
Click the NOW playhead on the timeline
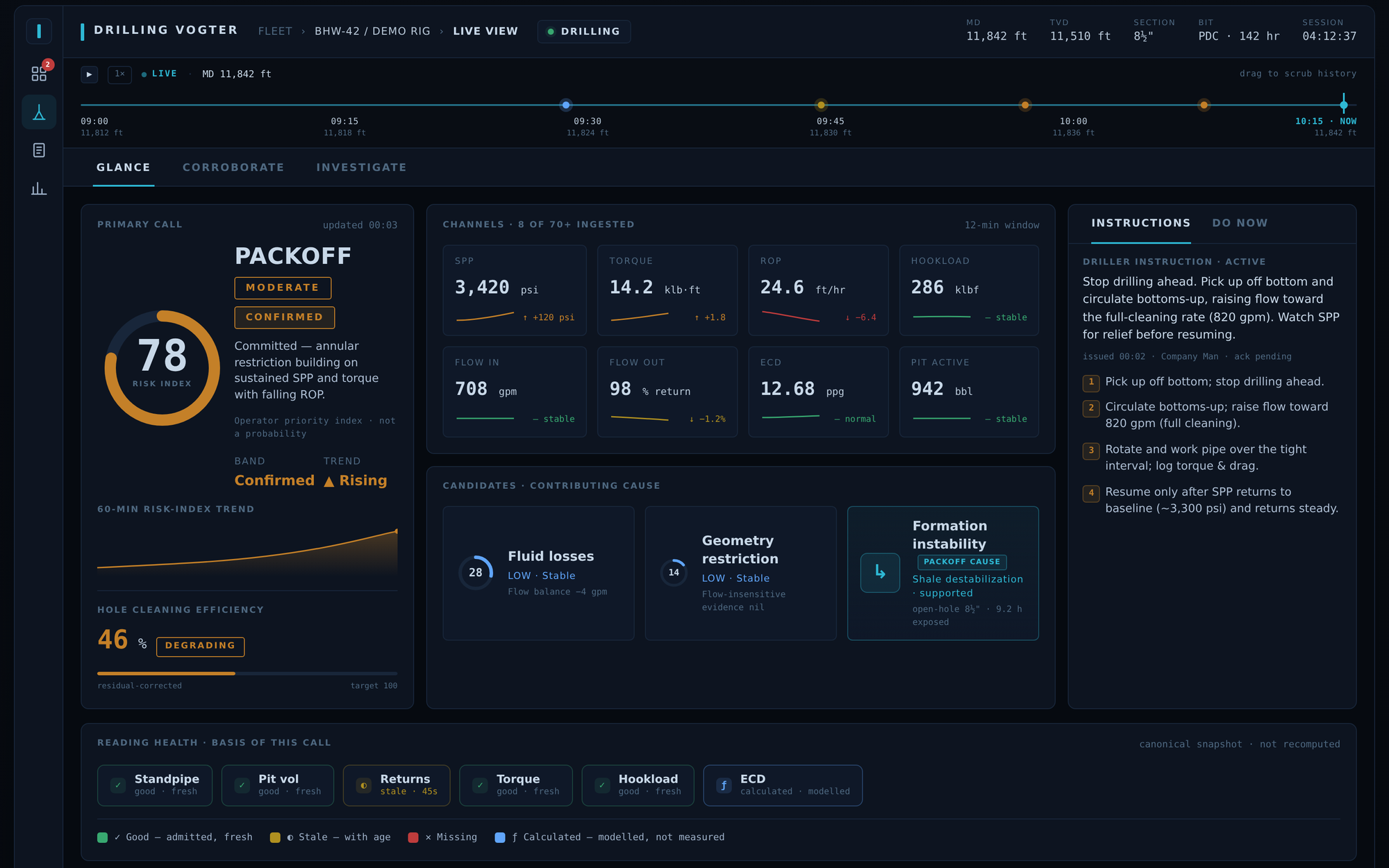(x=1344, y=105)
